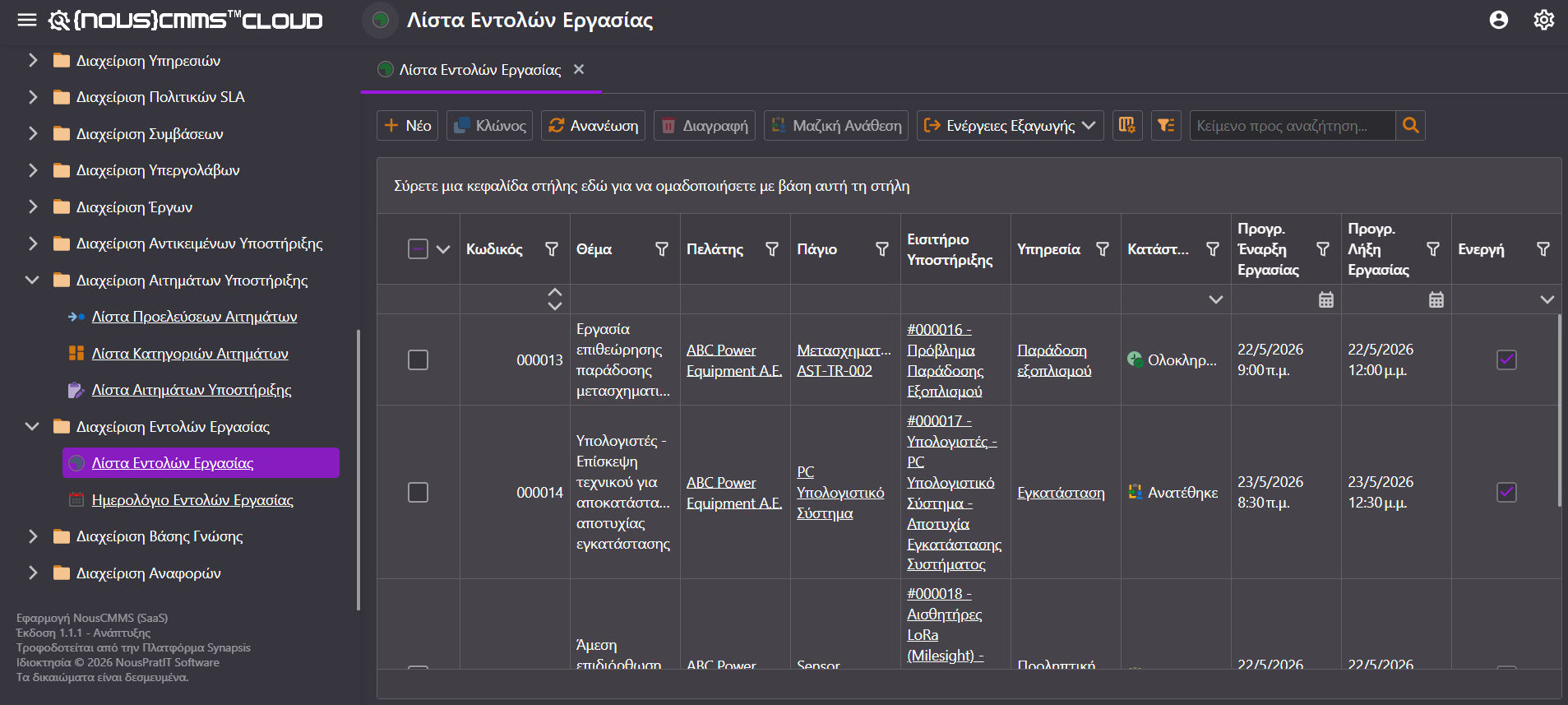This screenshot has height=705, width=1568.
Task: Open the hamburger navigation menu
Action: pos(27,20)
